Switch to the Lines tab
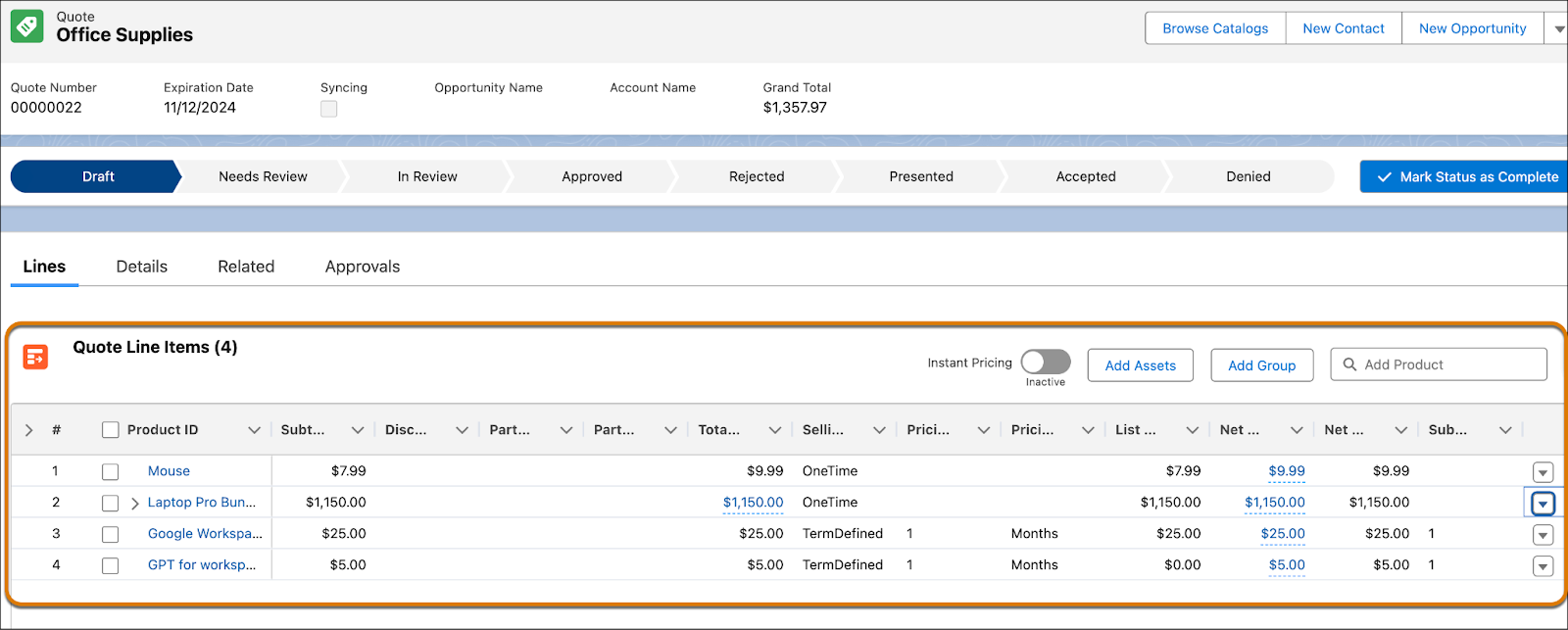The height and width of the screenshot is (630, 1568). tap(44, 267)
